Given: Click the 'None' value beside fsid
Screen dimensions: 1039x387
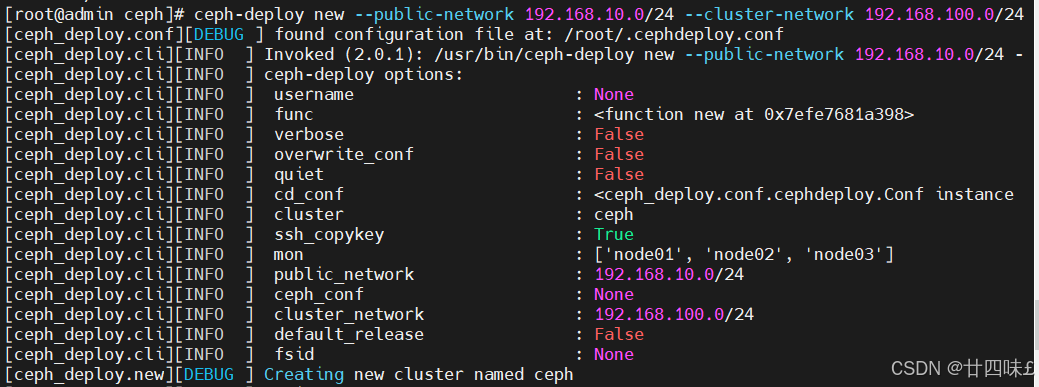Looking at the screenshot, I should pos(614,354).
